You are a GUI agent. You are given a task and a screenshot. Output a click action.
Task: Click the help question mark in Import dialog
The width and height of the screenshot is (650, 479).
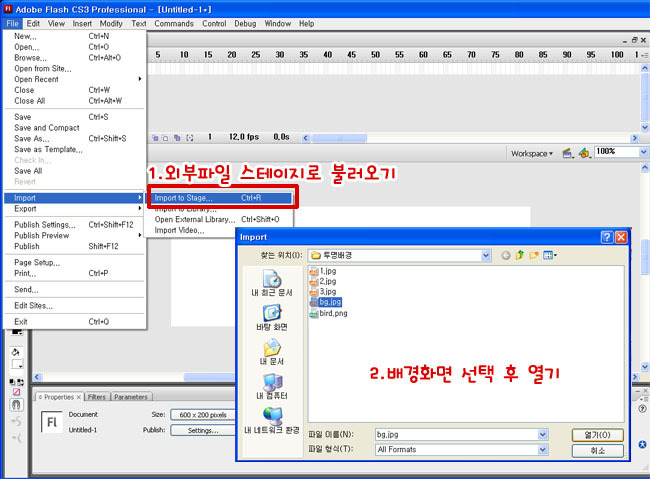[607, 237]
